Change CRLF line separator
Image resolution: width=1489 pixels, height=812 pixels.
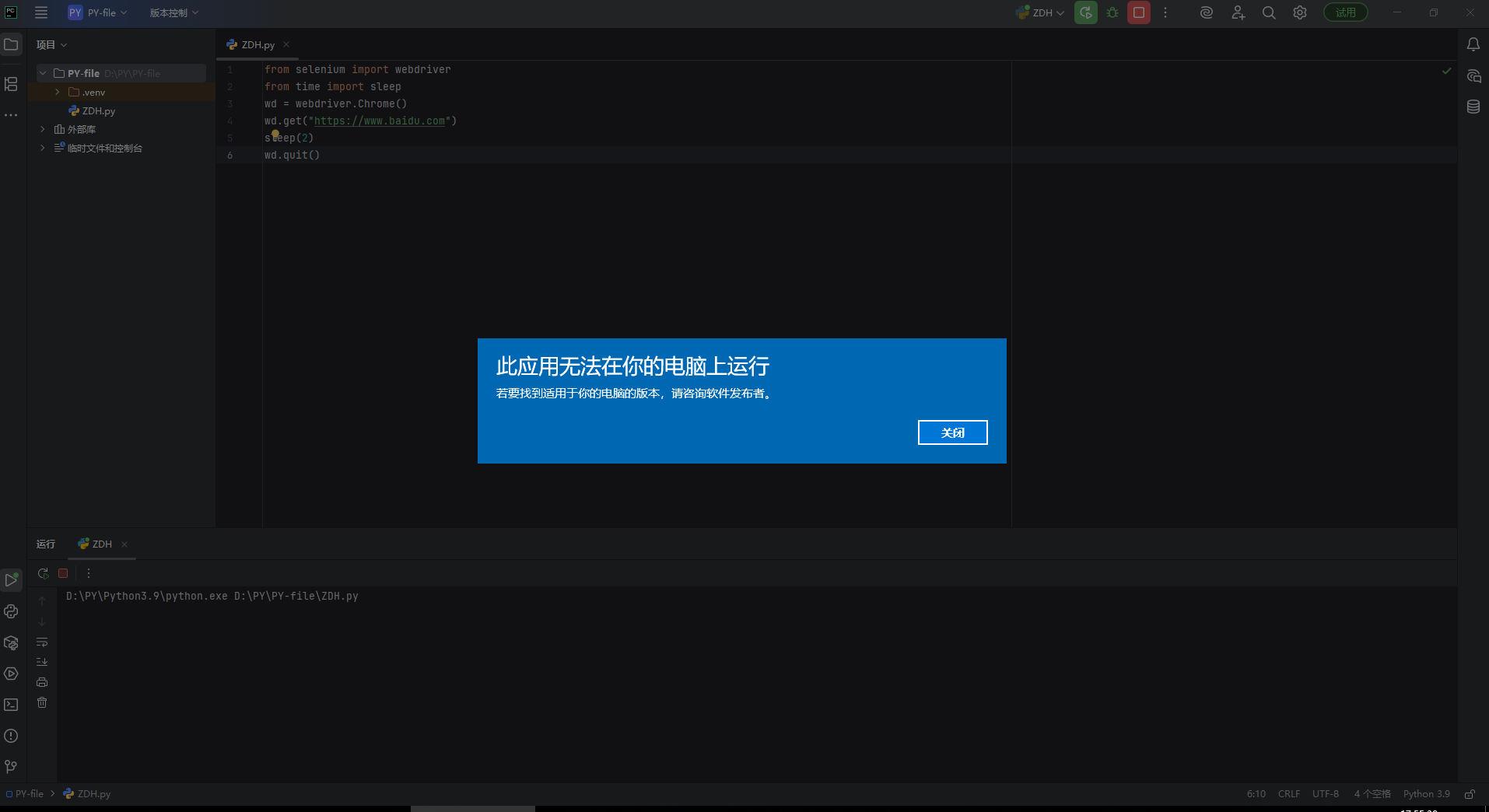tap(1289, 794)
